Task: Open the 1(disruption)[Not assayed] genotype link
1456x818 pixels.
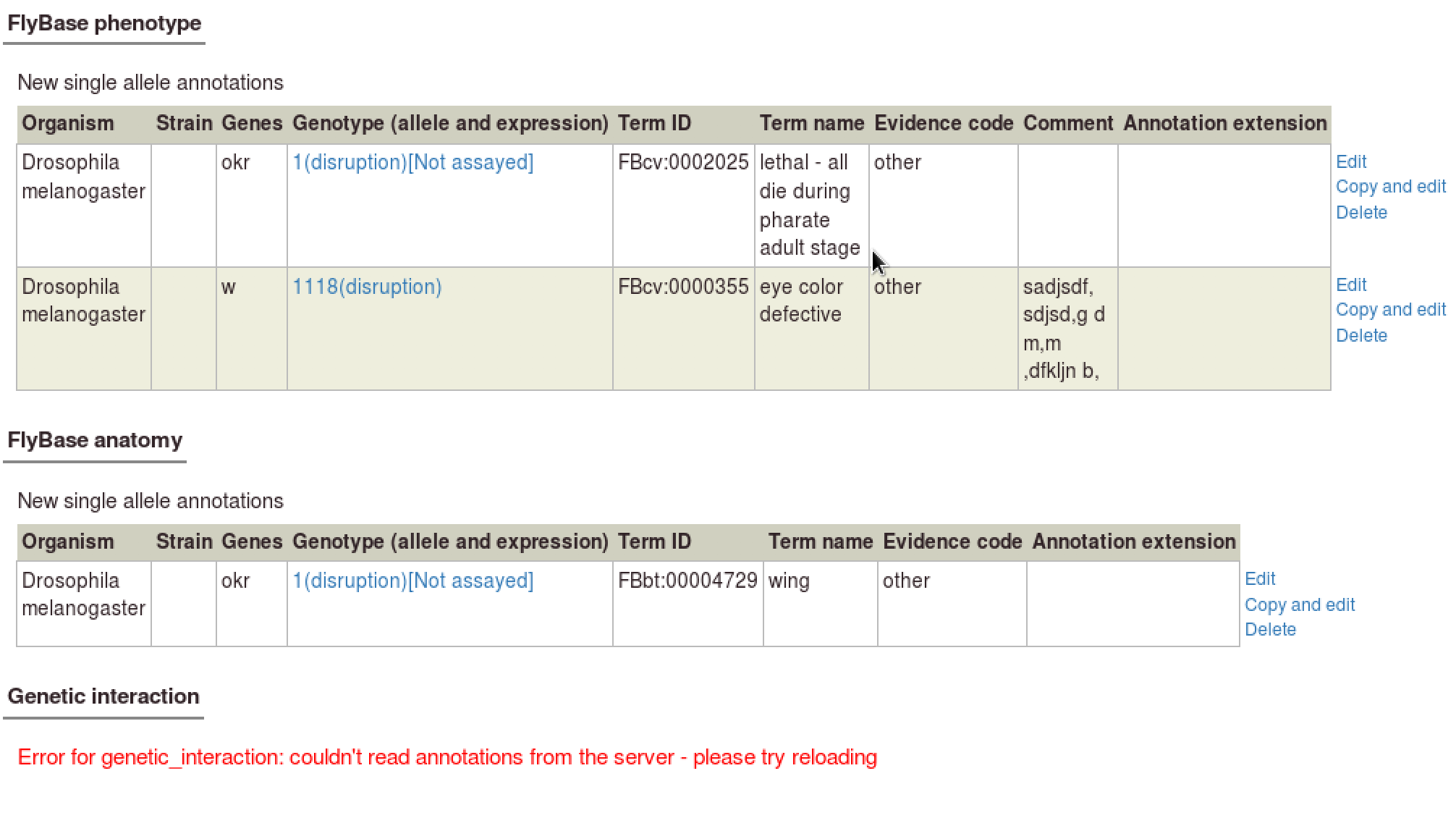Action: coord(412,162)
